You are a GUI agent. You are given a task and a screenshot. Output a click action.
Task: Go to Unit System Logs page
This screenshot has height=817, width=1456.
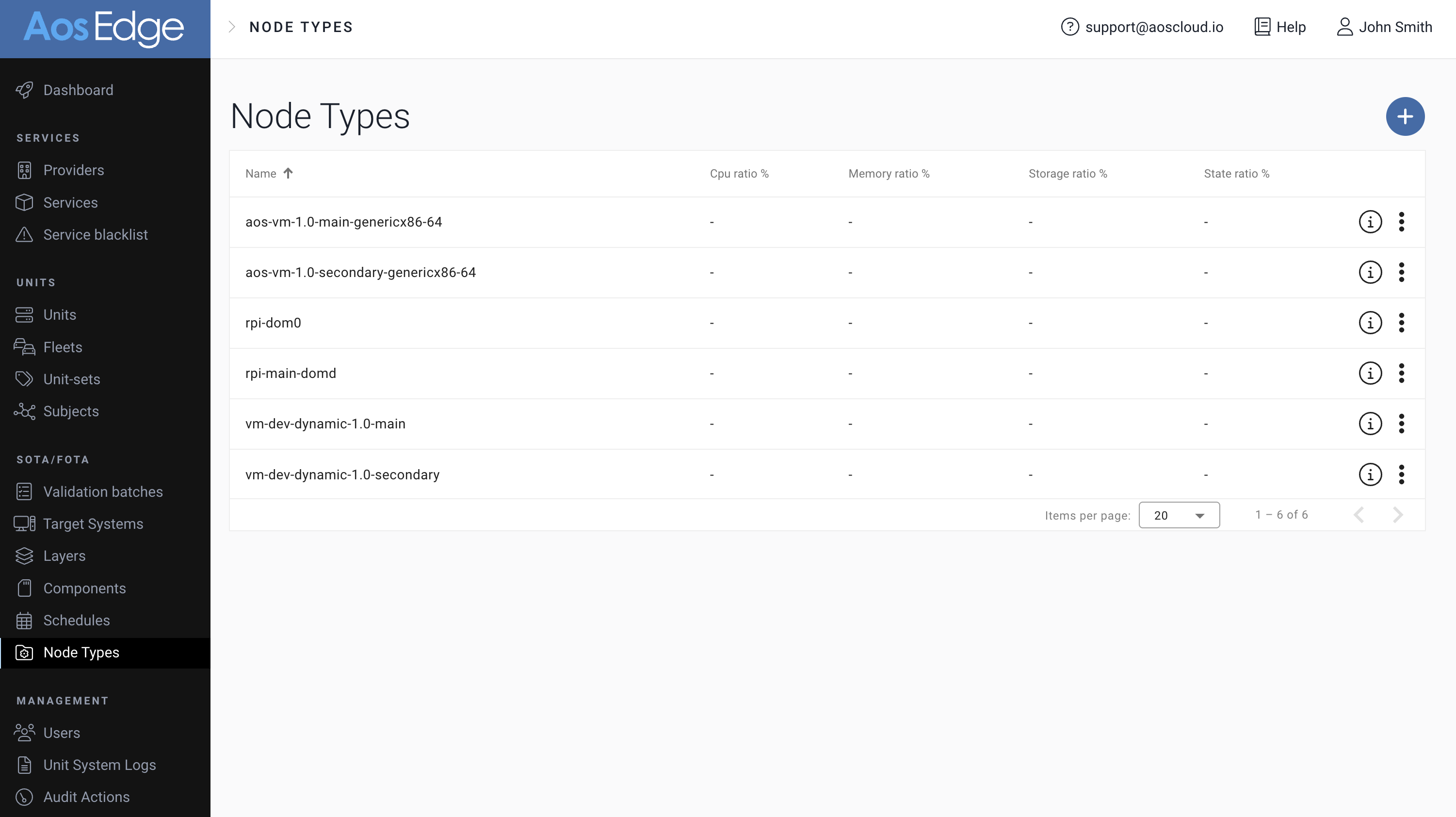pos(99,765)
